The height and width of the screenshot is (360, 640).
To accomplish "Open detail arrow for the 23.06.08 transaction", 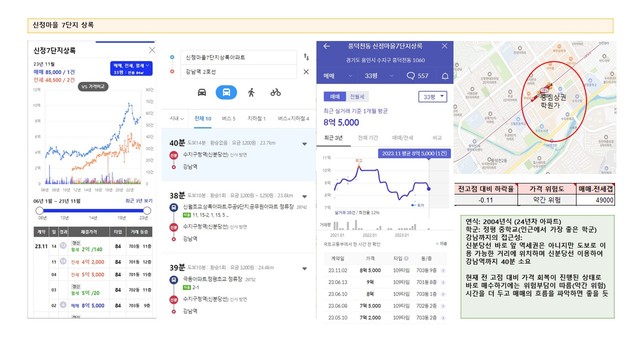I will (443, 306).
